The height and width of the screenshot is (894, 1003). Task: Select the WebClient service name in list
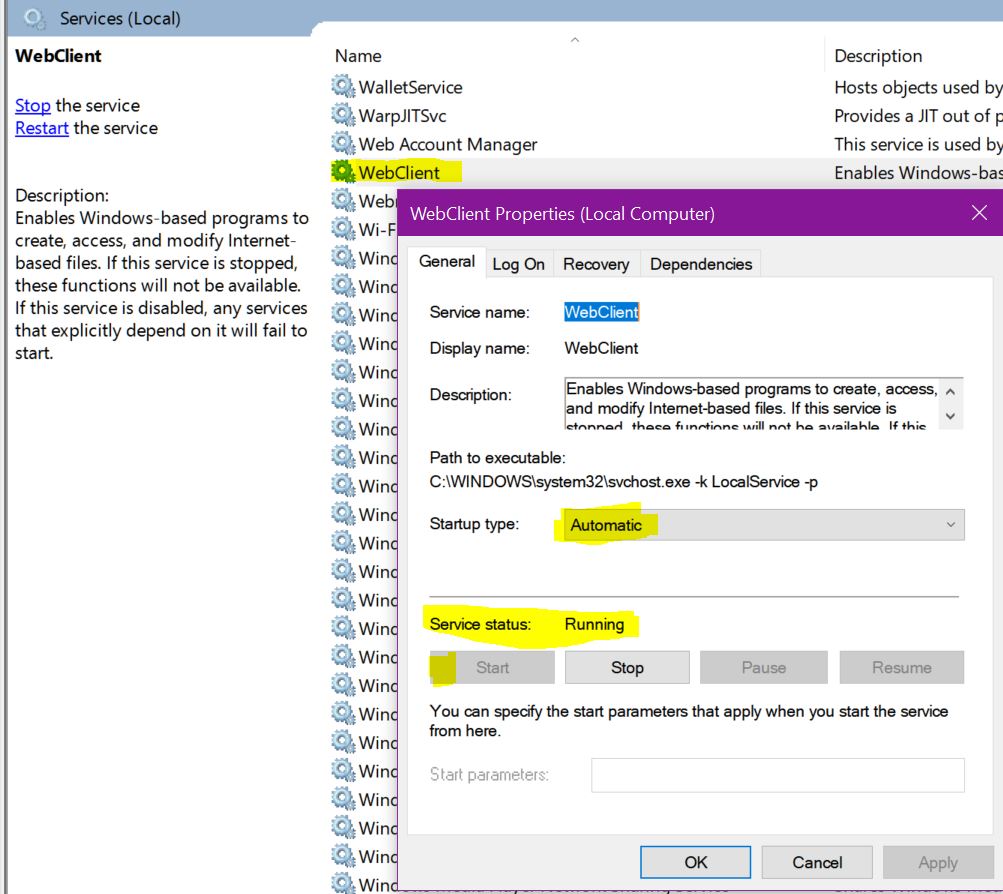399,173
